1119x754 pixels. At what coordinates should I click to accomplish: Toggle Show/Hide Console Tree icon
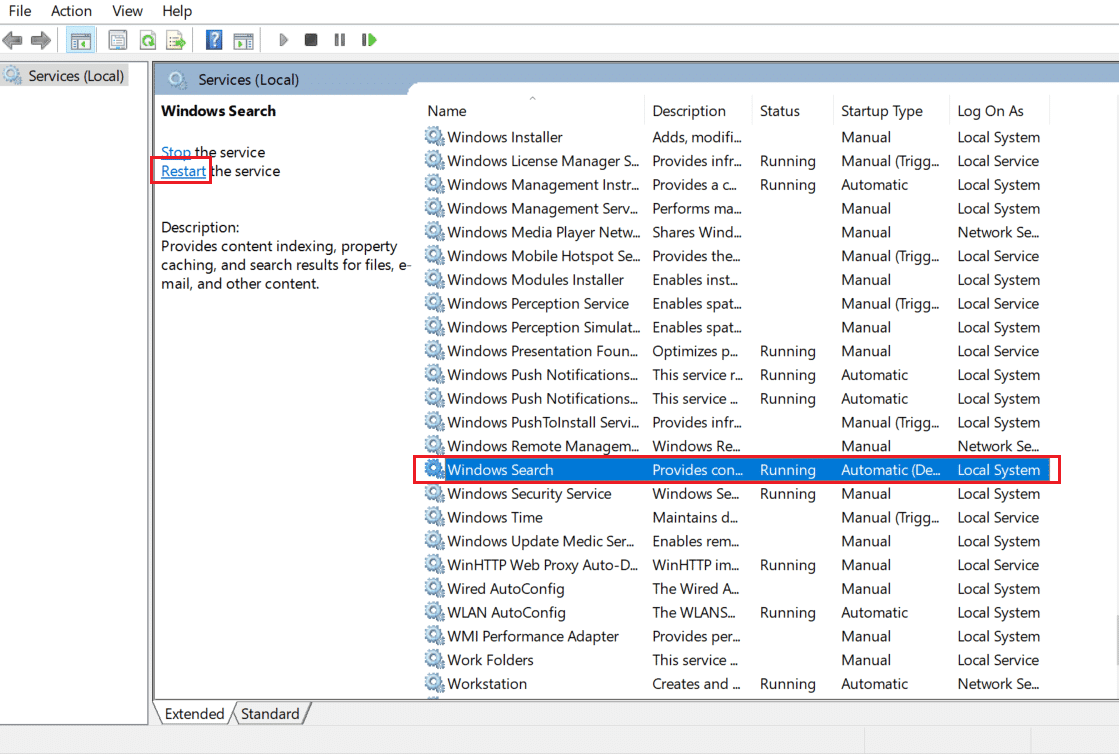pos(80,41)
